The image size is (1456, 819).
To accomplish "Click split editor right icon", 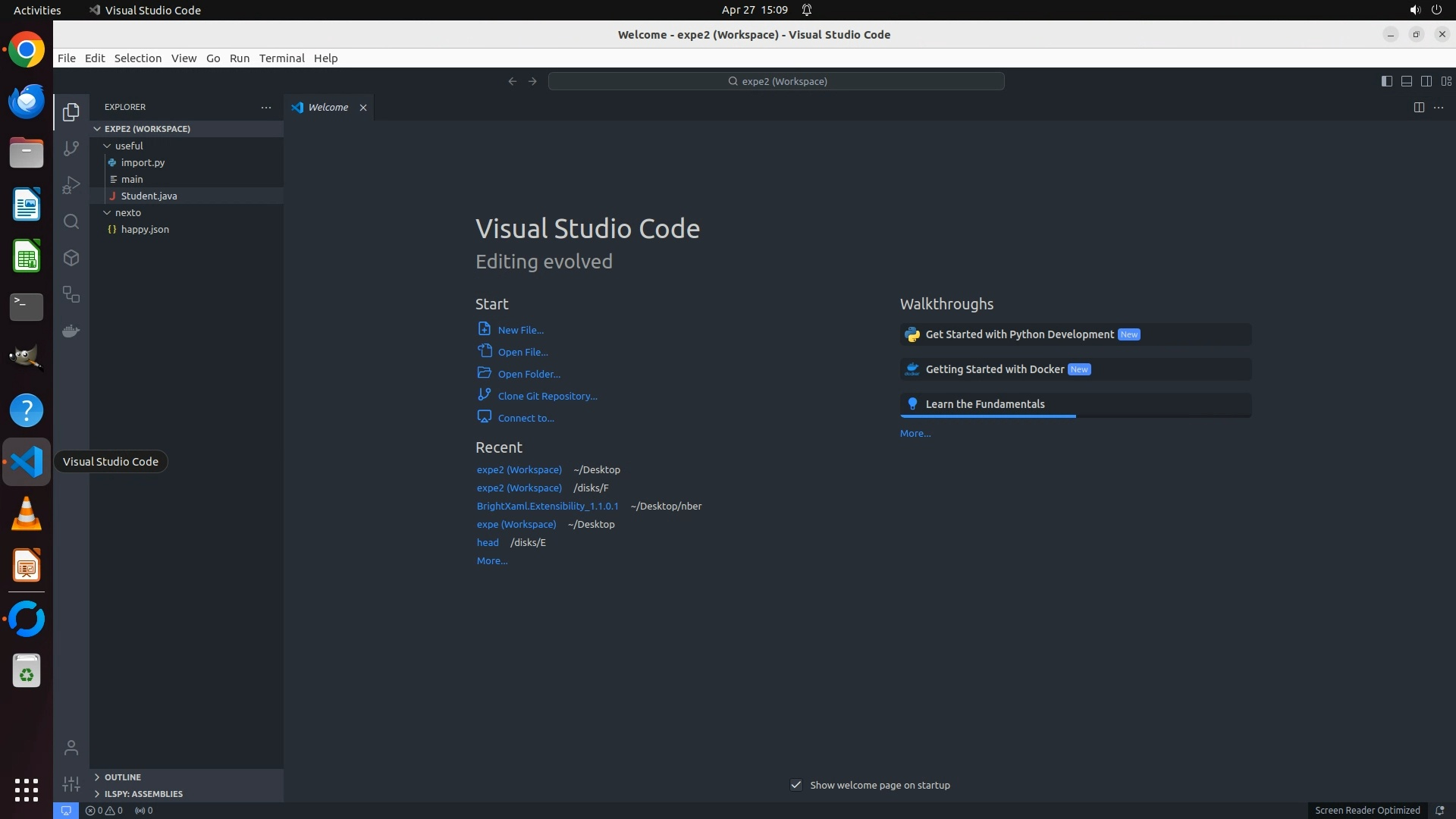I will coord(1419,107).
